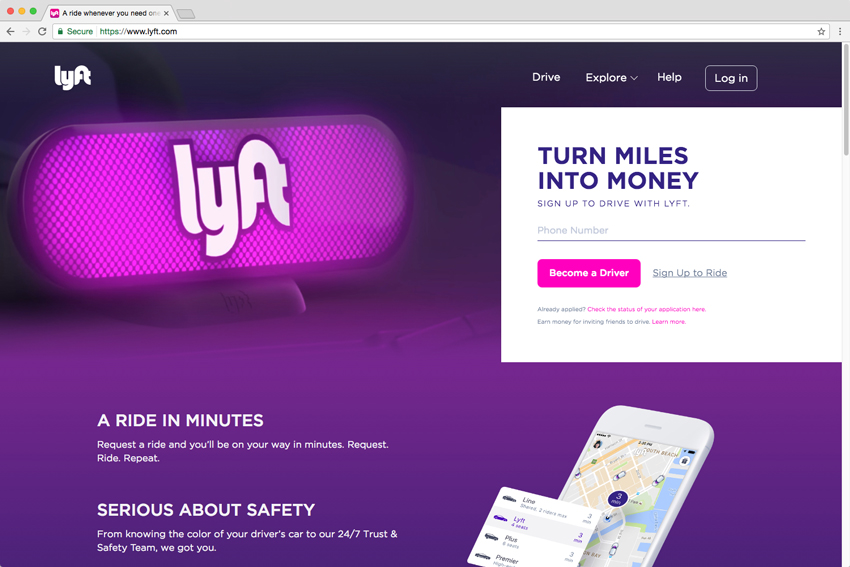Open the Help page
This screenshot has height=567, width=850.
[669, 77]
